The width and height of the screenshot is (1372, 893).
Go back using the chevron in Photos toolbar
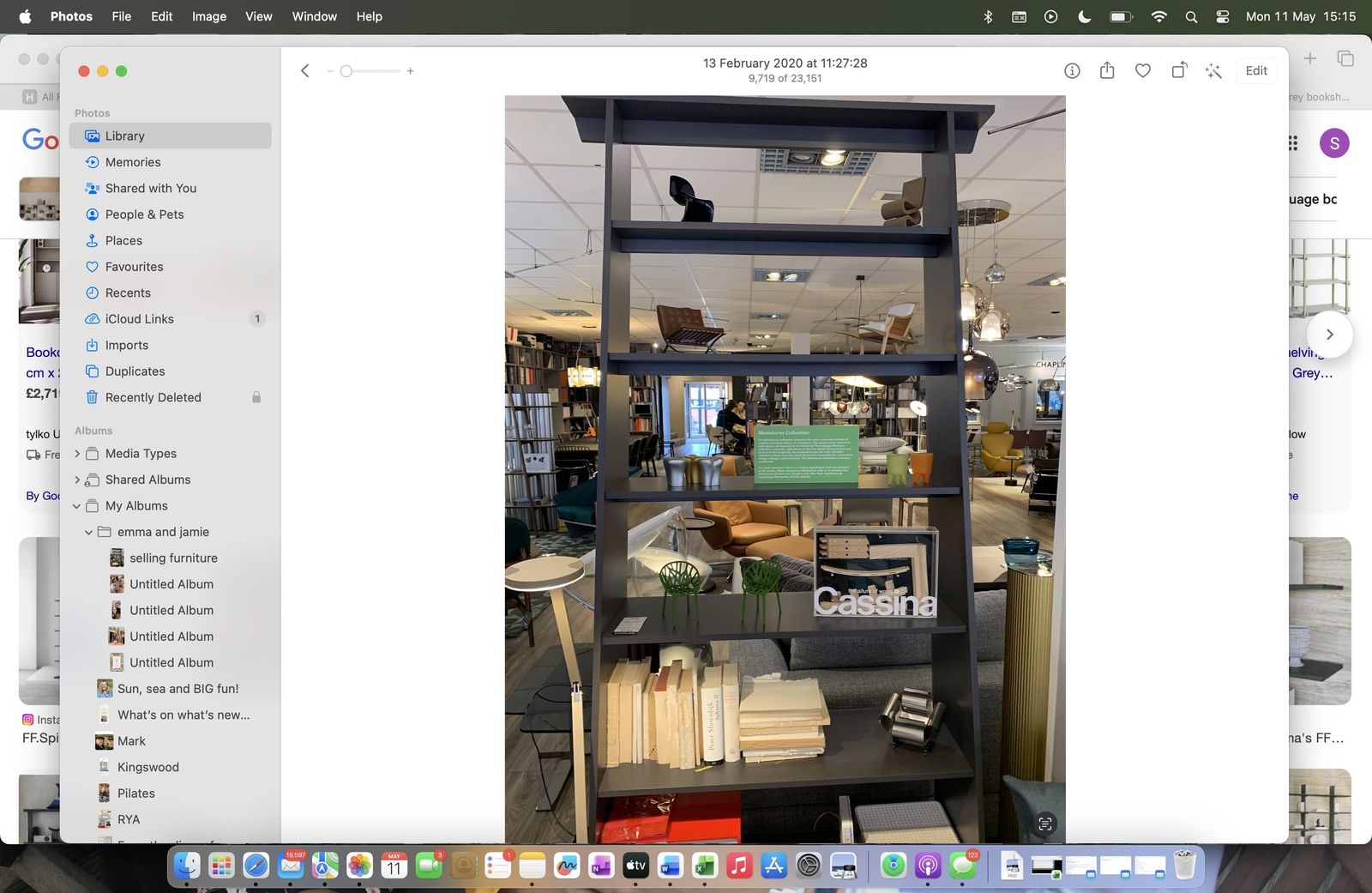[x=305, y=71]
